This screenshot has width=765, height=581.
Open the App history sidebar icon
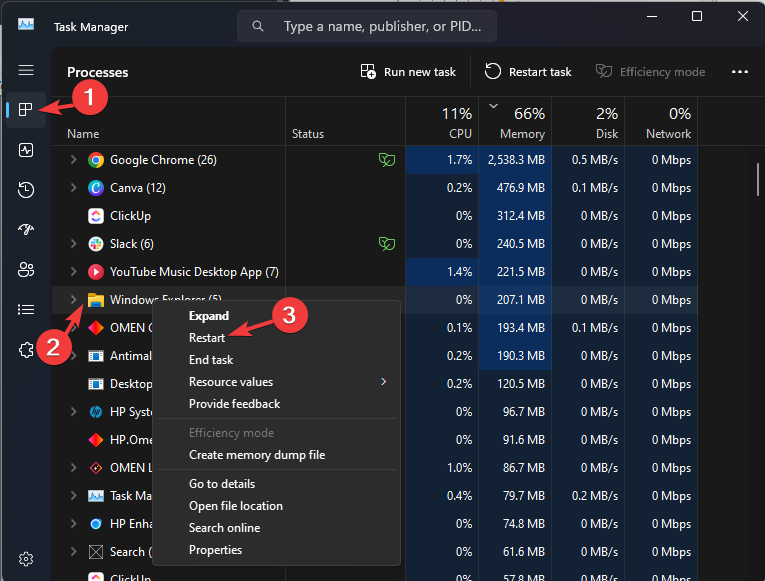[x=26, y=190]
